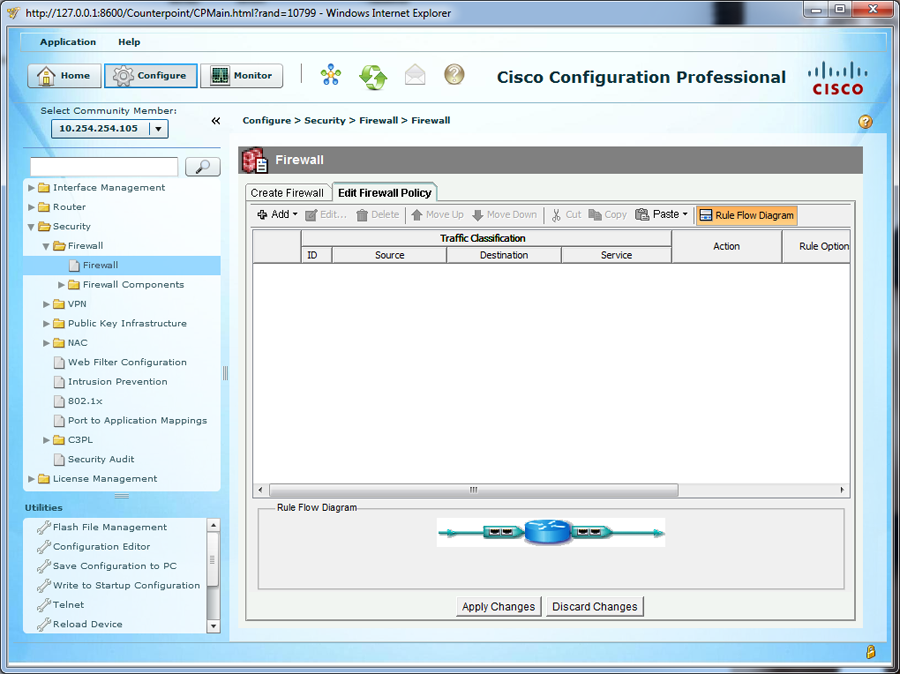The width and height of the screenshot is (900, 674).
Task: Click the Firewall panel header icon
Action: (x=255, y=160)
